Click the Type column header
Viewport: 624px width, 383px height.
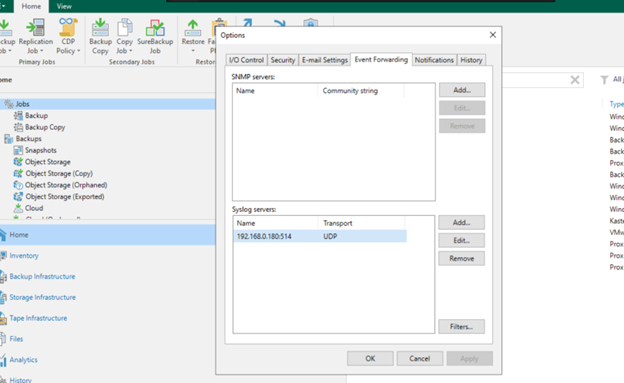pos(616,104)
